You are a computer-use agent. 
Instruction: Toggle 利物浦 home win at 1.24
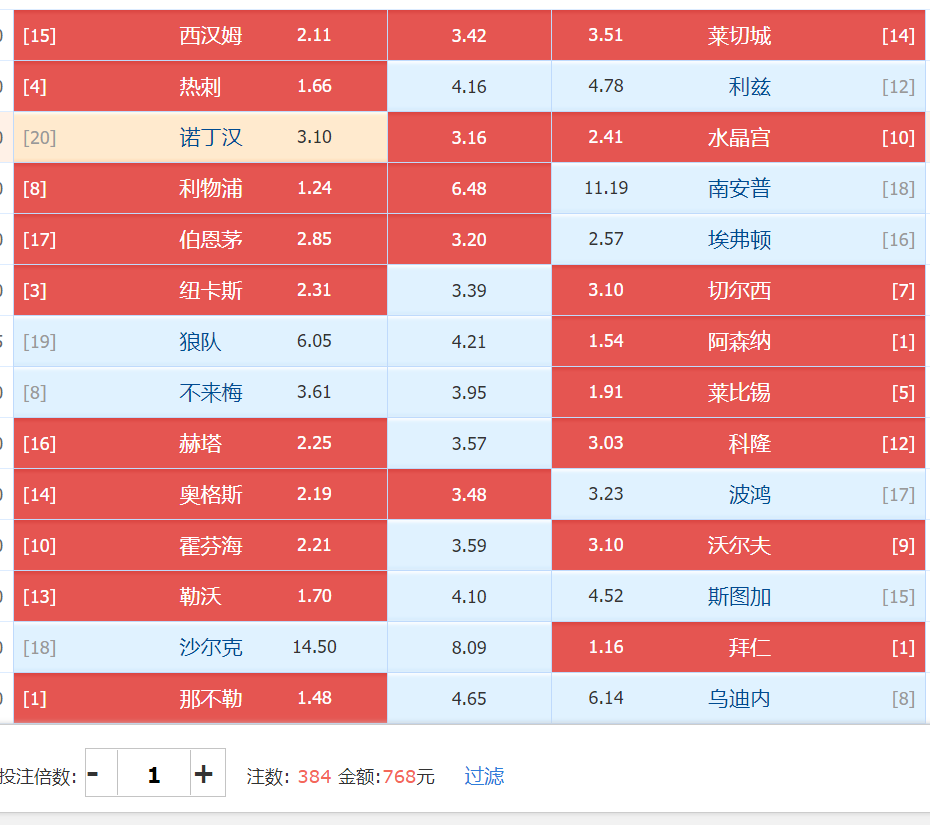click(x=200, y=189)
